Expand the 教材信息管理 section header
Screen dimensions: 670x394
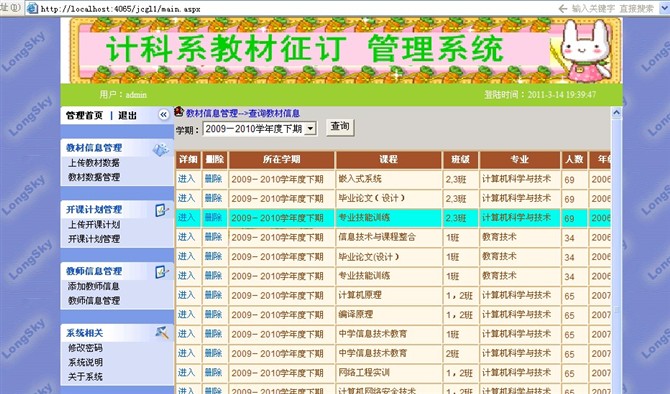[x=94, y=148]
